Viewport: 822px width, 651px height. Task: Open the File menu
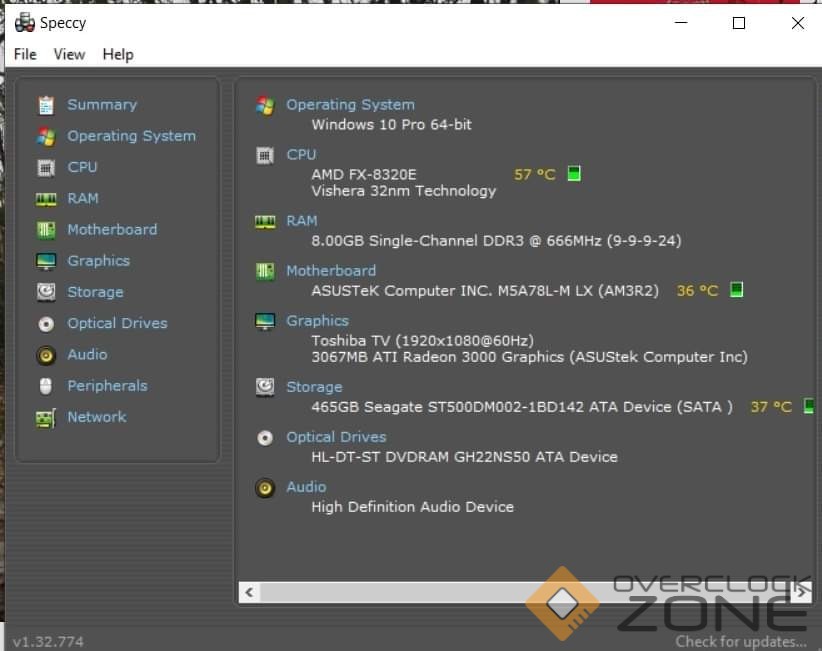tap(25, 55)
